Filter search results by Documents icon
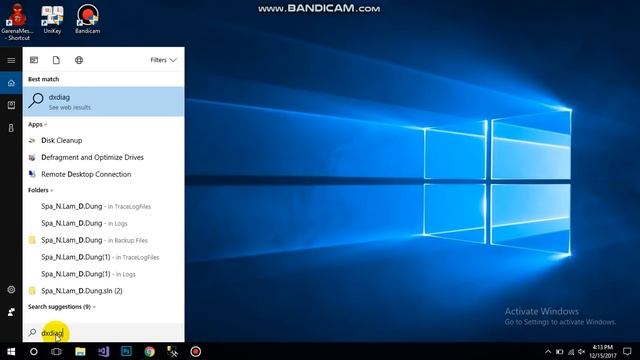This screenshot has width=640, height=360. (56, 60)
